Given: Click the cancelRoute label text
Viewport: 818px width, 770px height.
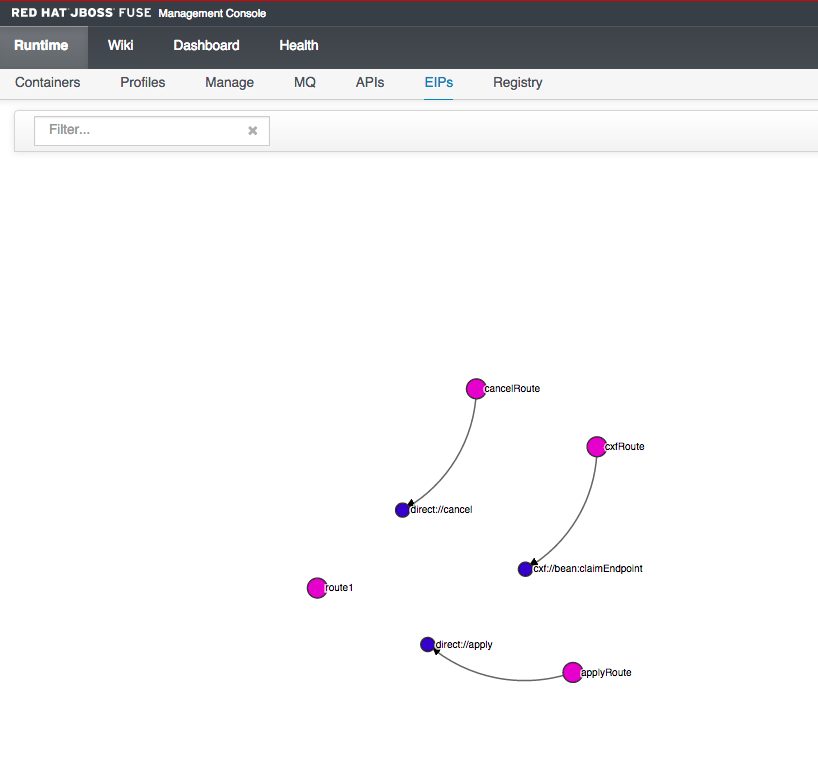Looking at the screenshot, I should click(512, 389).
